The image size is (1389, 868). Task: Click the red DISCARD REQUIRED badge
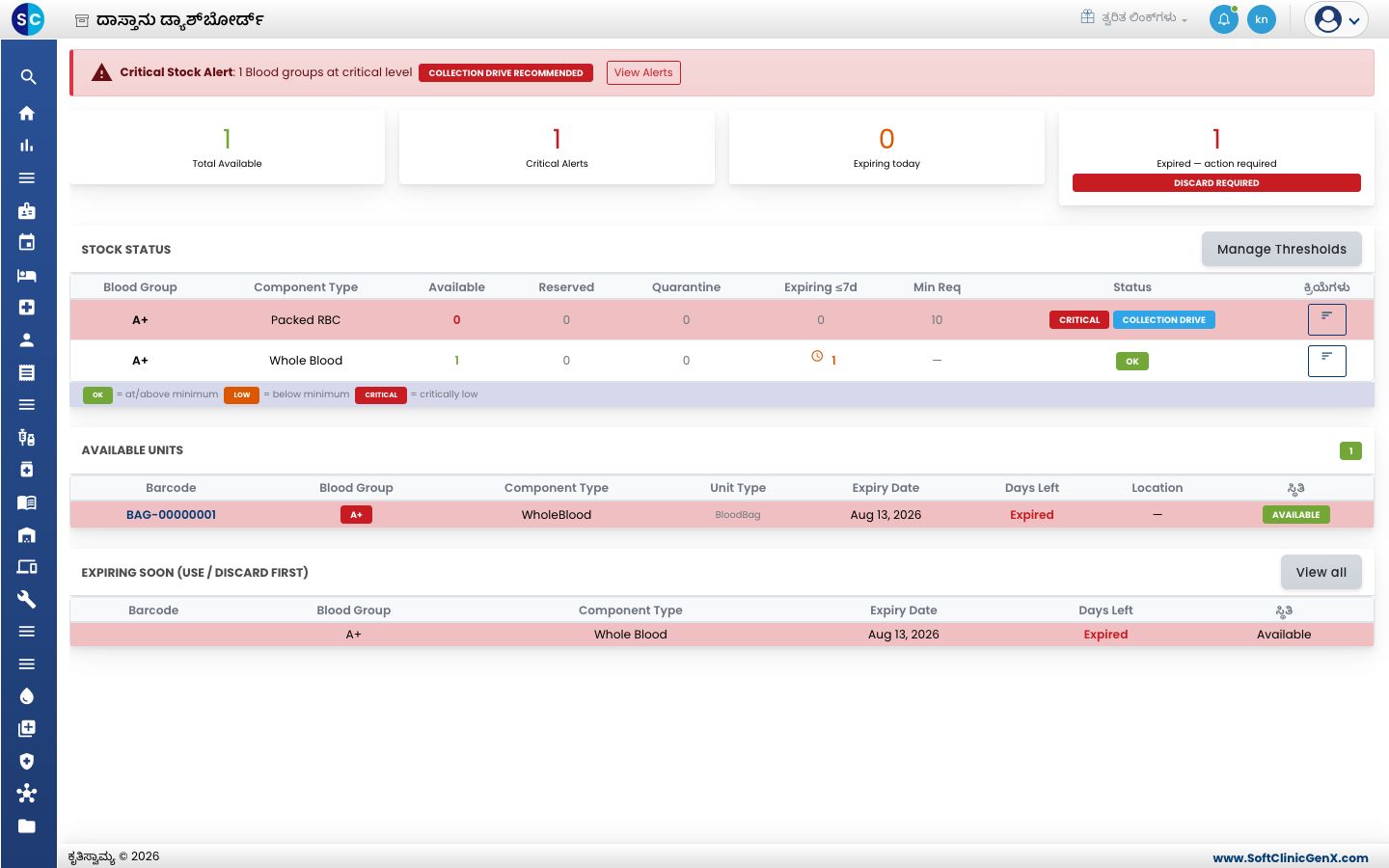pyautogui.click(x=1216, y=183)
